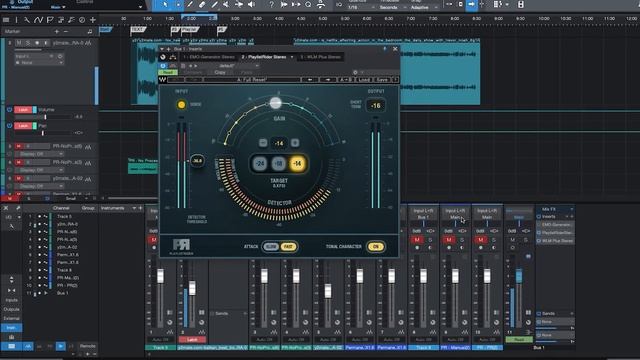Select the Mute tool in the top toolbar

pyautogui.click(x=226, y=4)
